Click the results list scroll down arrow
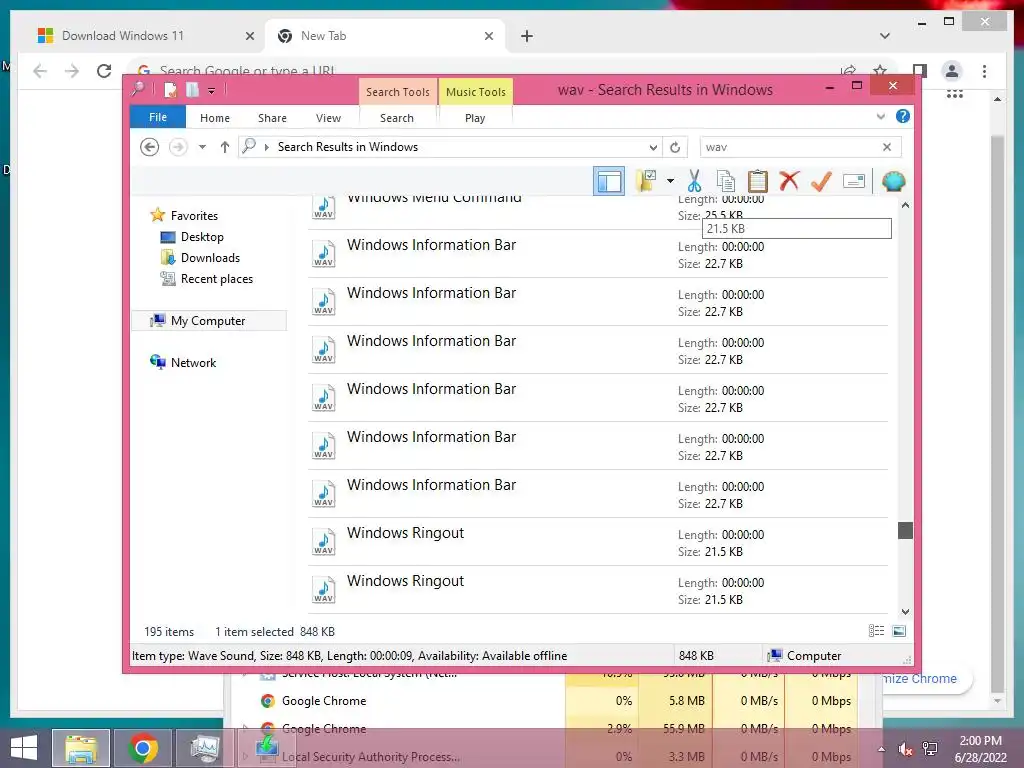 click(905, 612)
